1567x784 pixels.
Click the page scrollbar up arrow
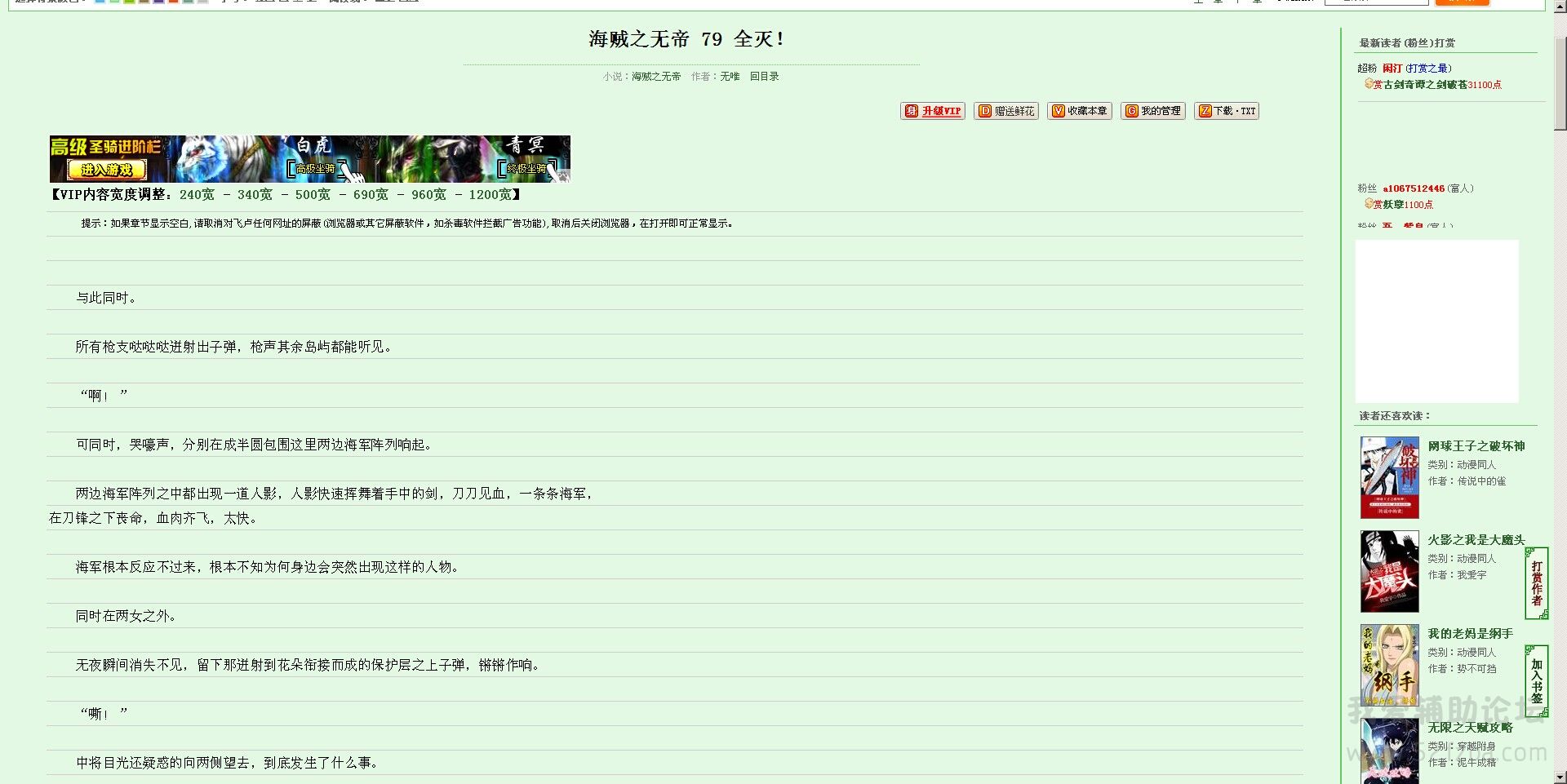[x=1560, y=6]
